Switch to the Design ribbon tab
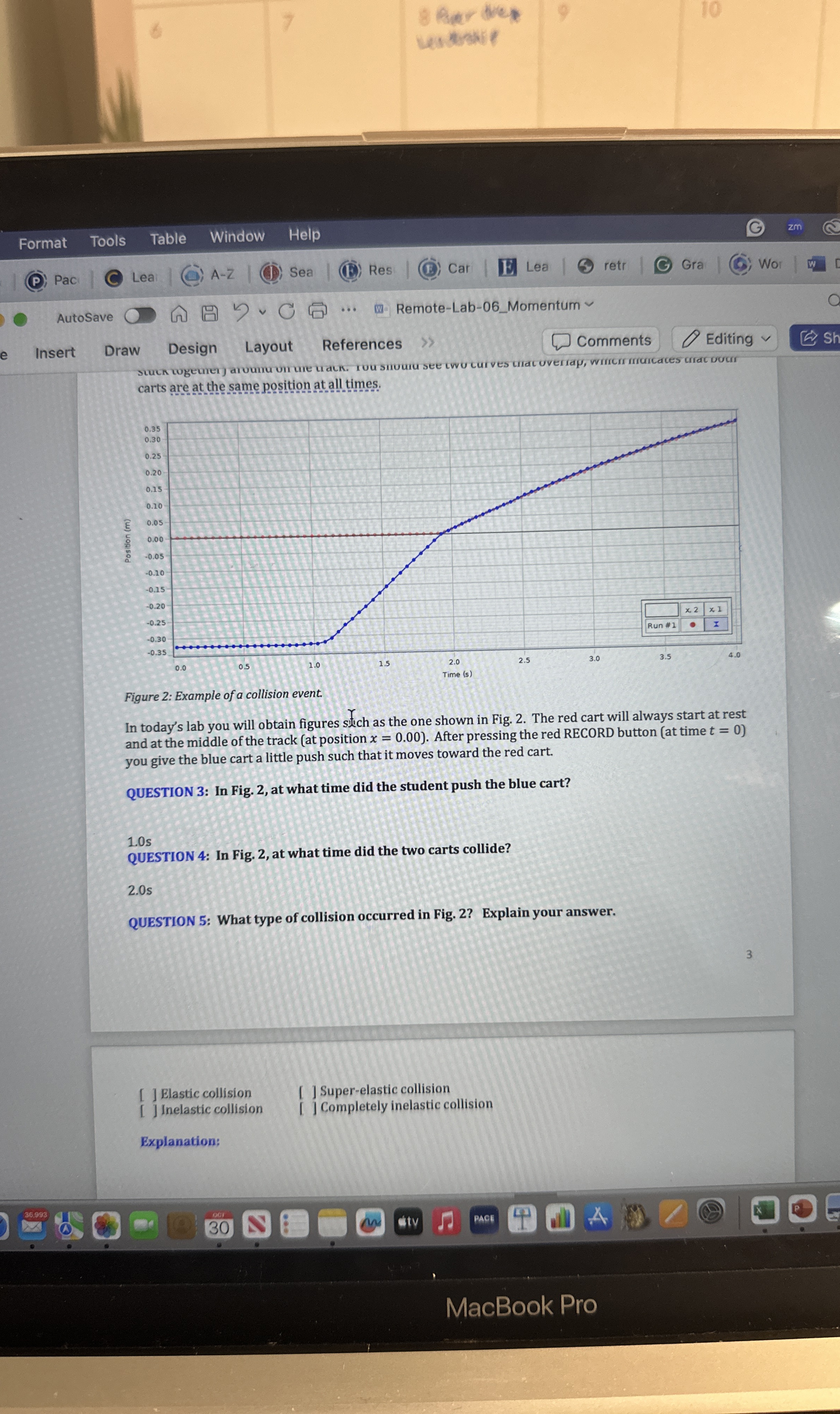 192,348
